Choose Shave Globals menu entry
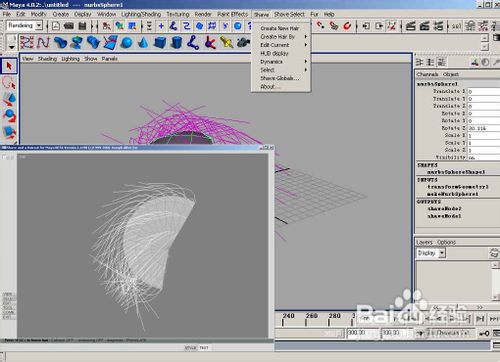500x362 pixels. click(280, 78)
